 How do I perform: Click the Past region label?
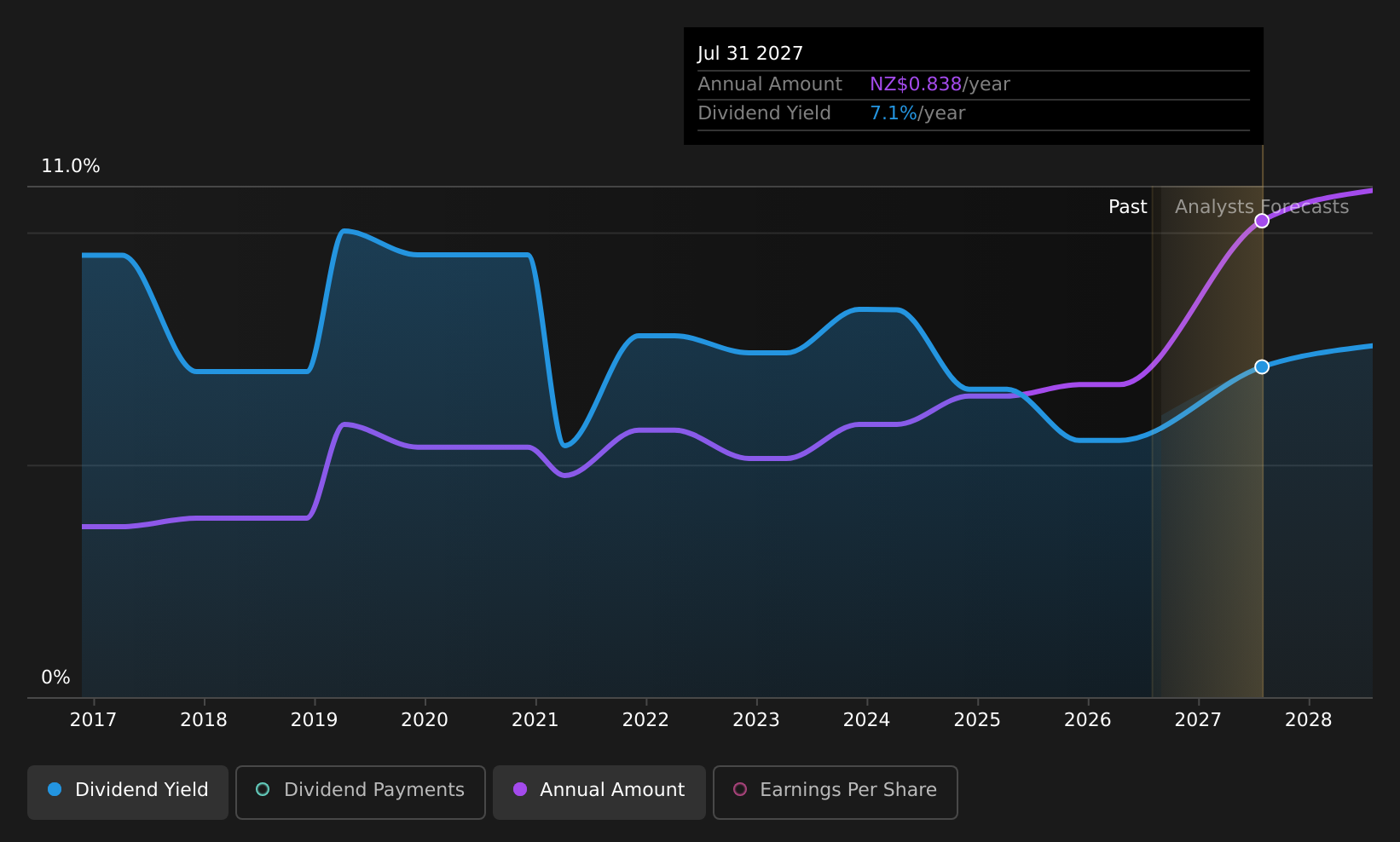click(x=1128, y=207)
